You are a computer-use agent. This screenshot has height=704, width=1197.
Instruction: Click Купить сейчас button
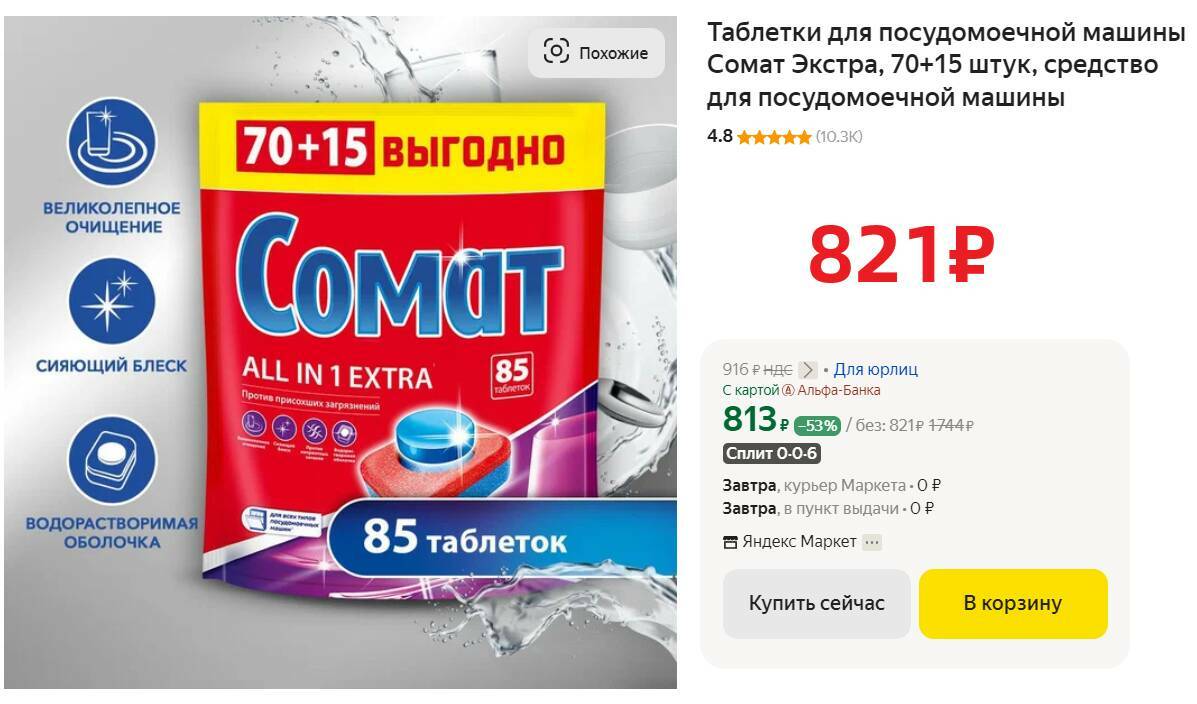(817, 603)
